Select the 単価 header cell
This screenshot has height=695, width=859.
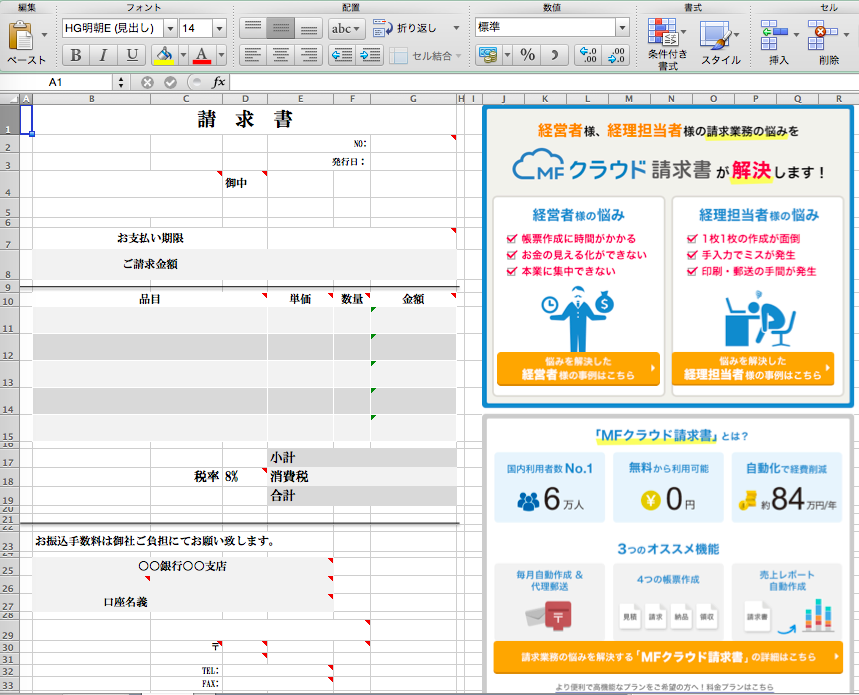pyautogui.click(x=300, y=300)
